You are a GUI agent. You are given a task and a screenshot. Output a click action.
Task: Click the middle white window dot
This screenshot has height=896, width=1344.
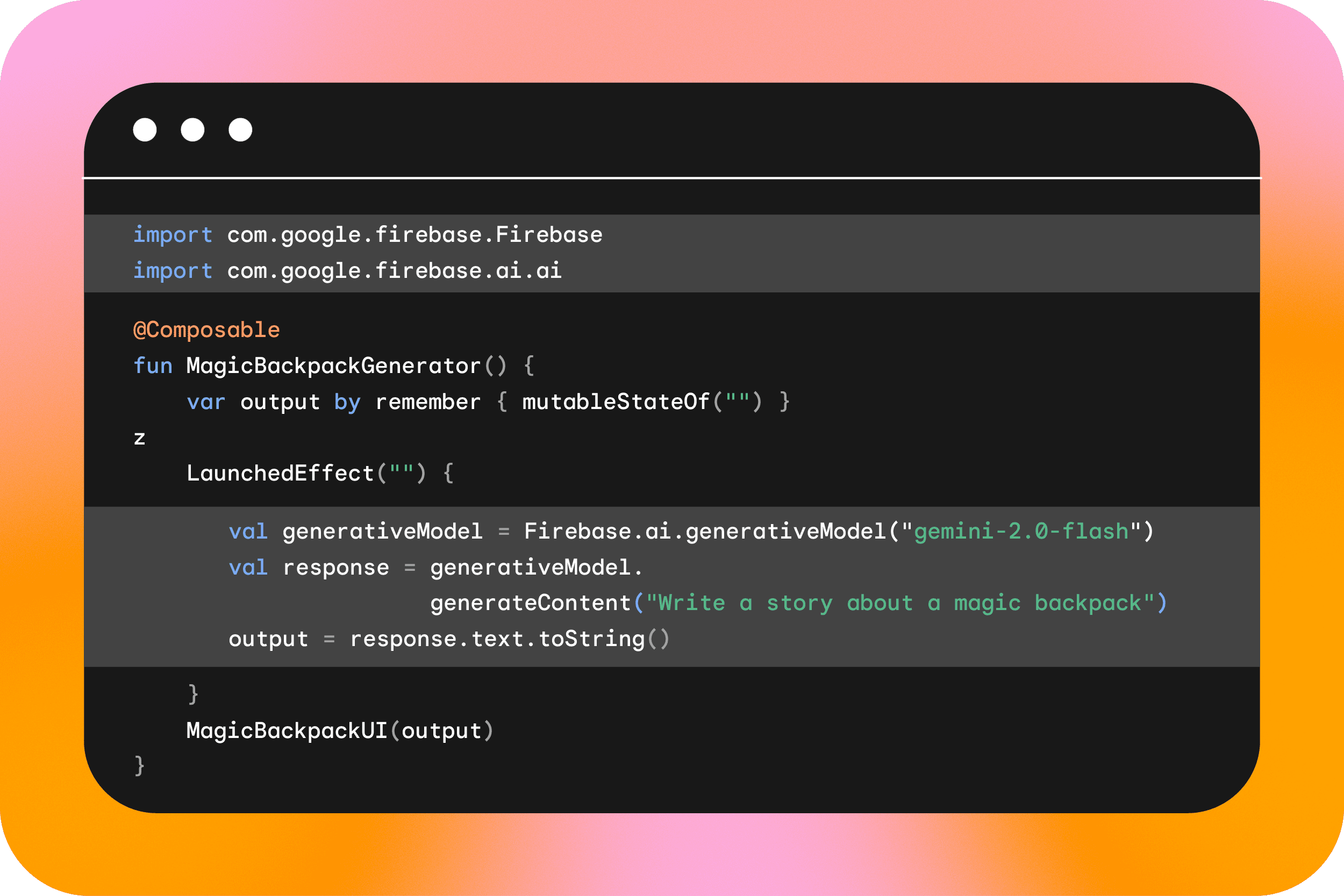pyautogui.click(x=192, y=130)
